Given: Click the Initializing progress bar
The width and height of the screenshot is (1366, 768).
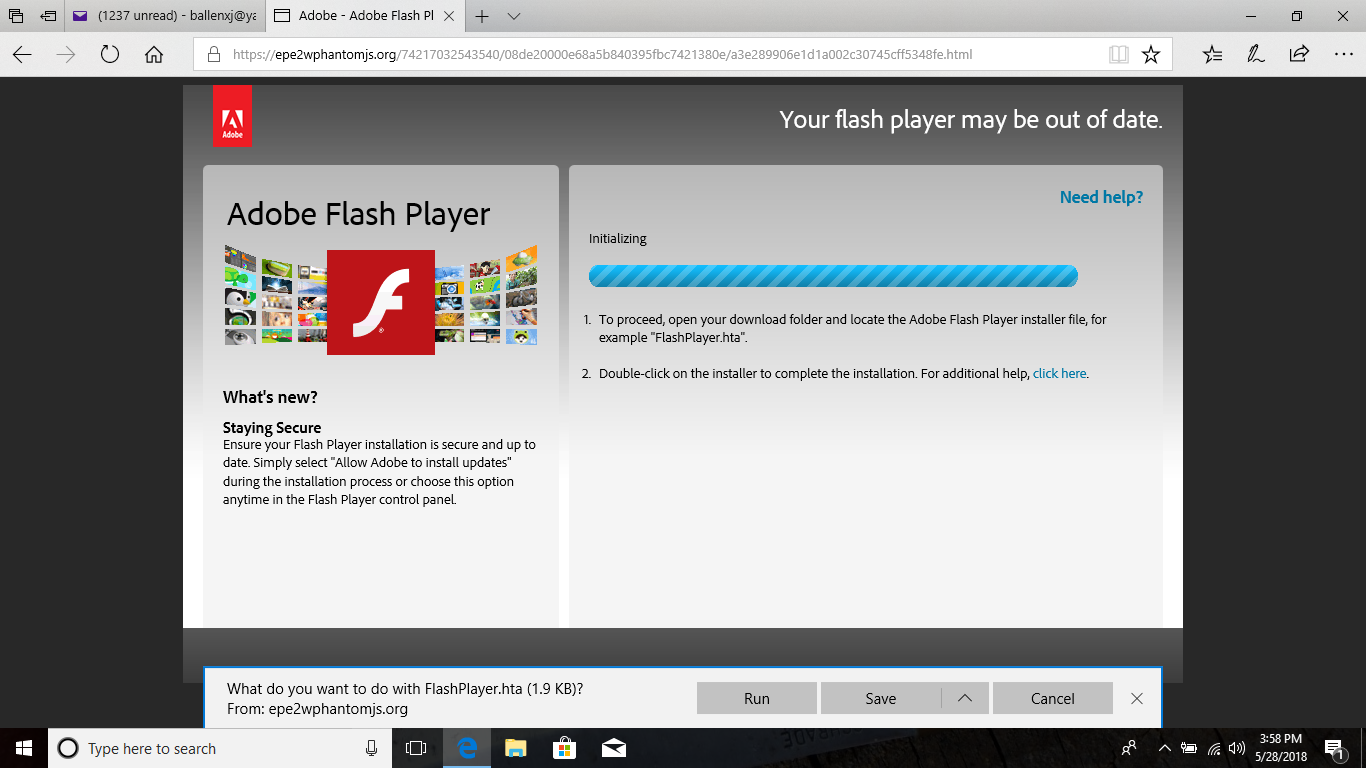Looking at the screenshot, I should 833,276.
